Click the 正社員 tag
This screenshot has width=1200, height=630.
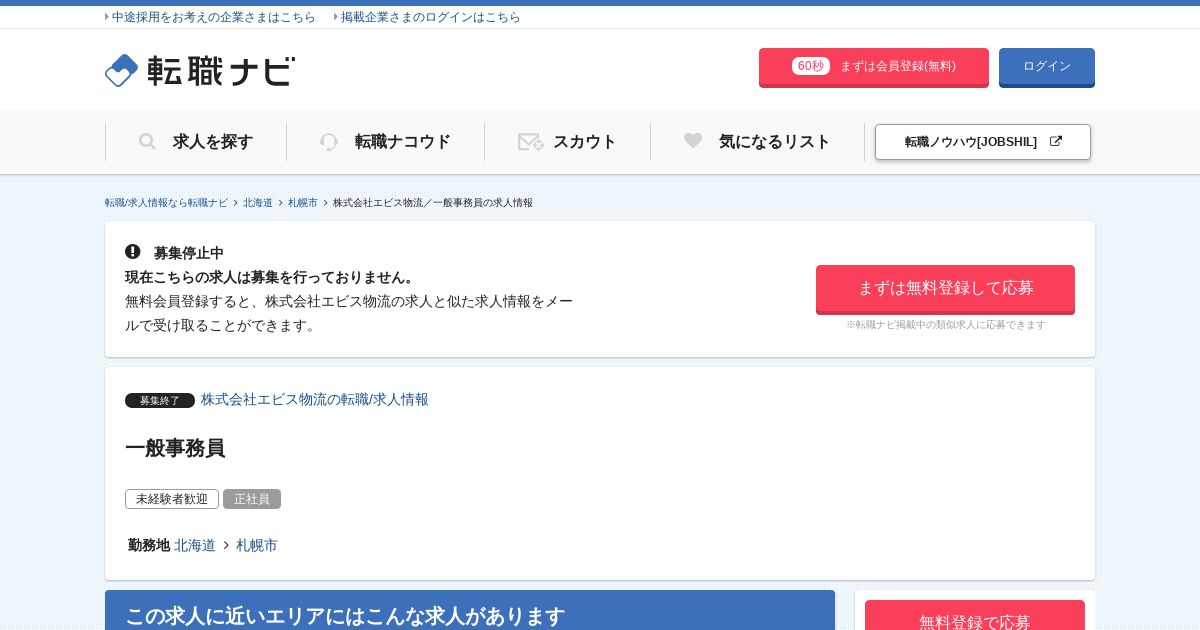click(x=252, y=499)
